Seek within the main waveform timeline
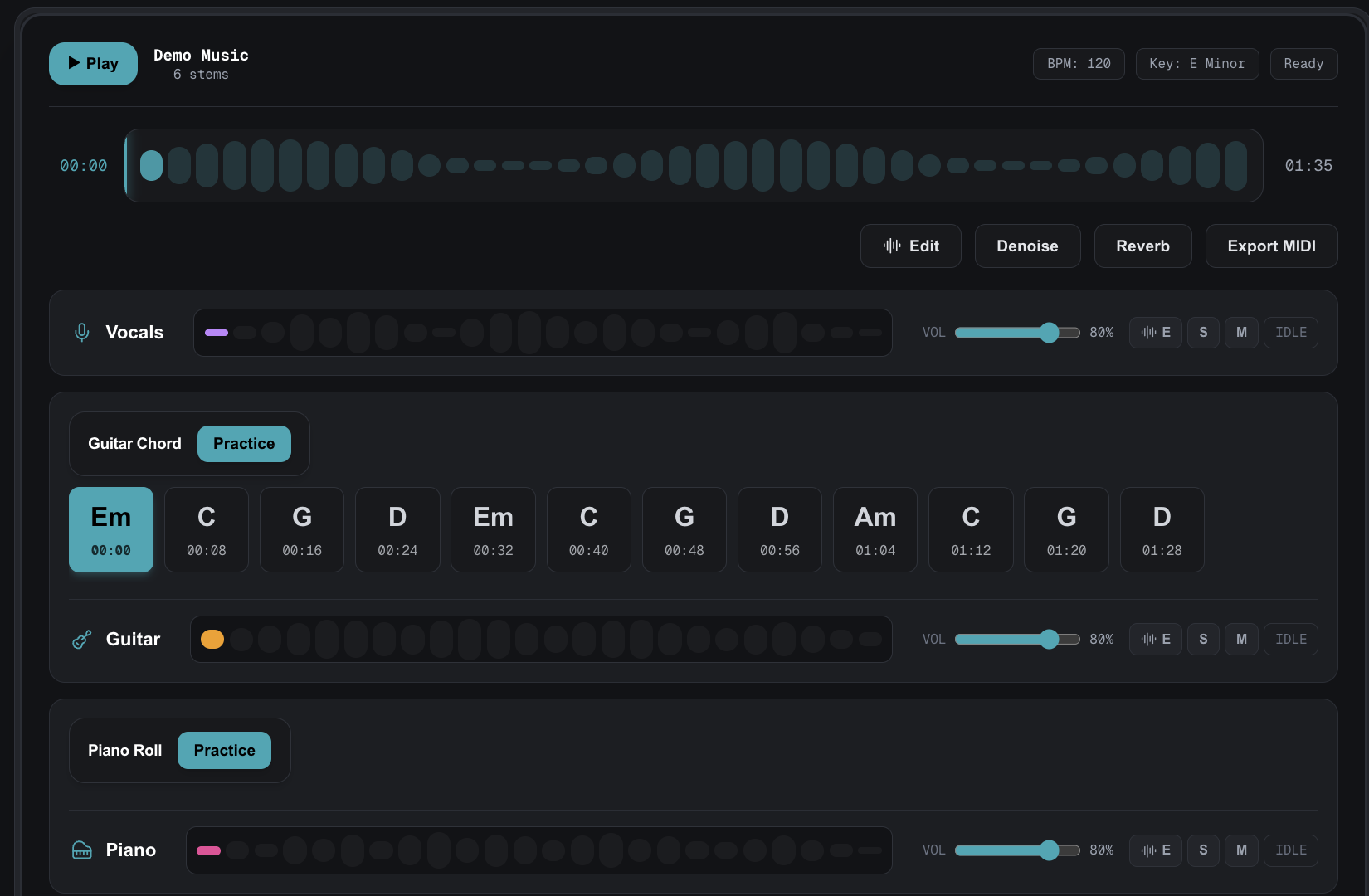 click(x=694, y=166)
